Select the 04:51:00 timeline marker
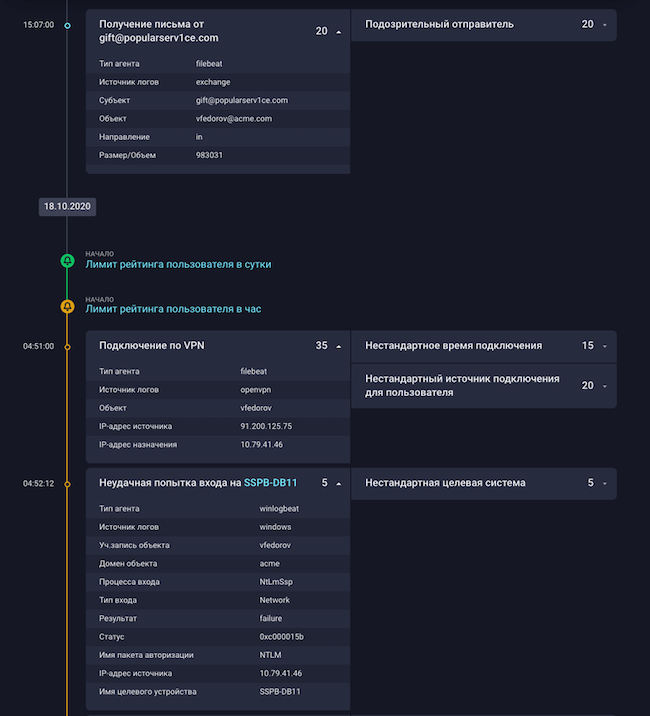650x716 pixels. tap(67, 346)
